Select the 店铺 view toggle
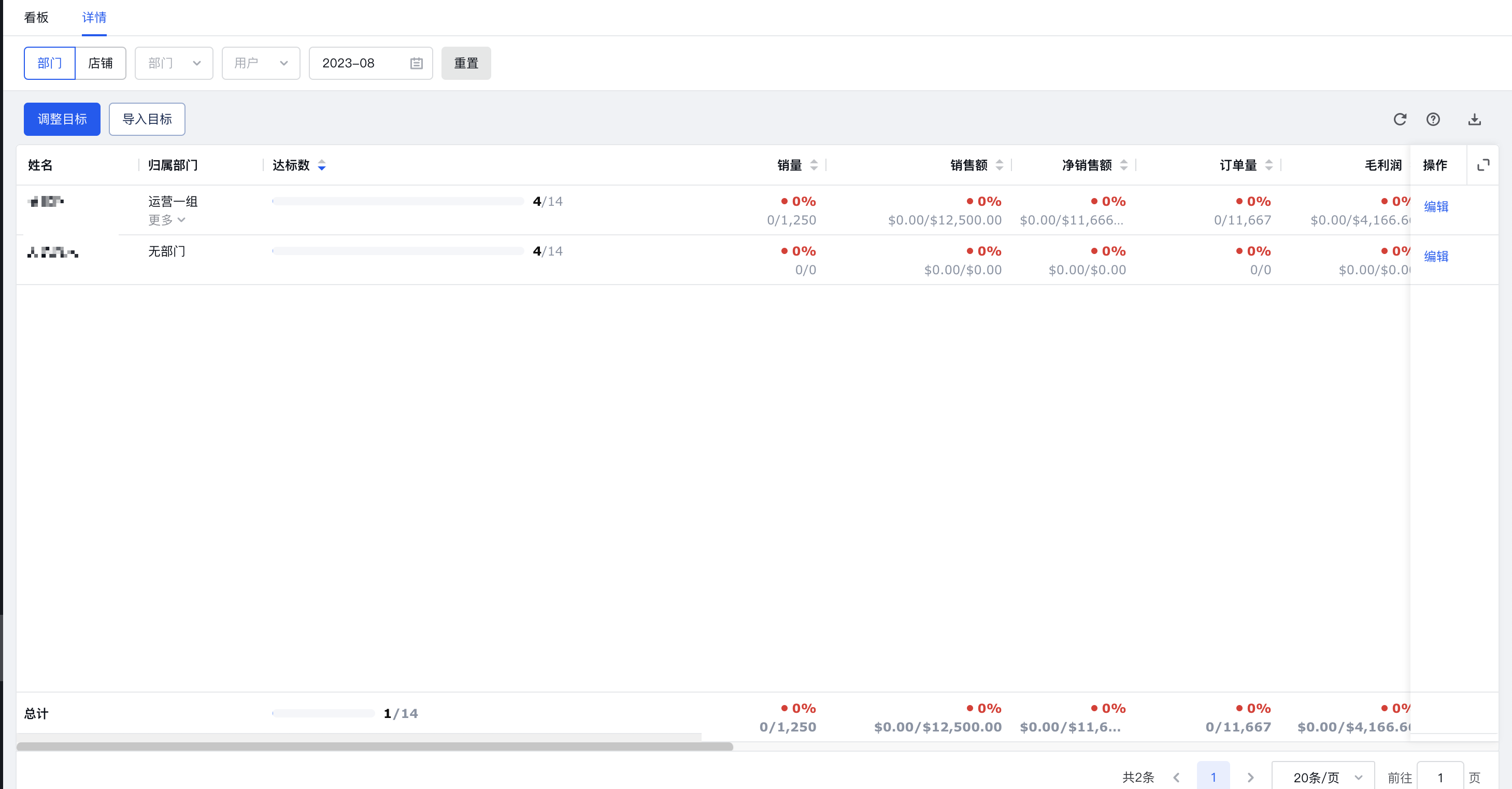This screenshot has width=1512, height=789. point(101,63)
